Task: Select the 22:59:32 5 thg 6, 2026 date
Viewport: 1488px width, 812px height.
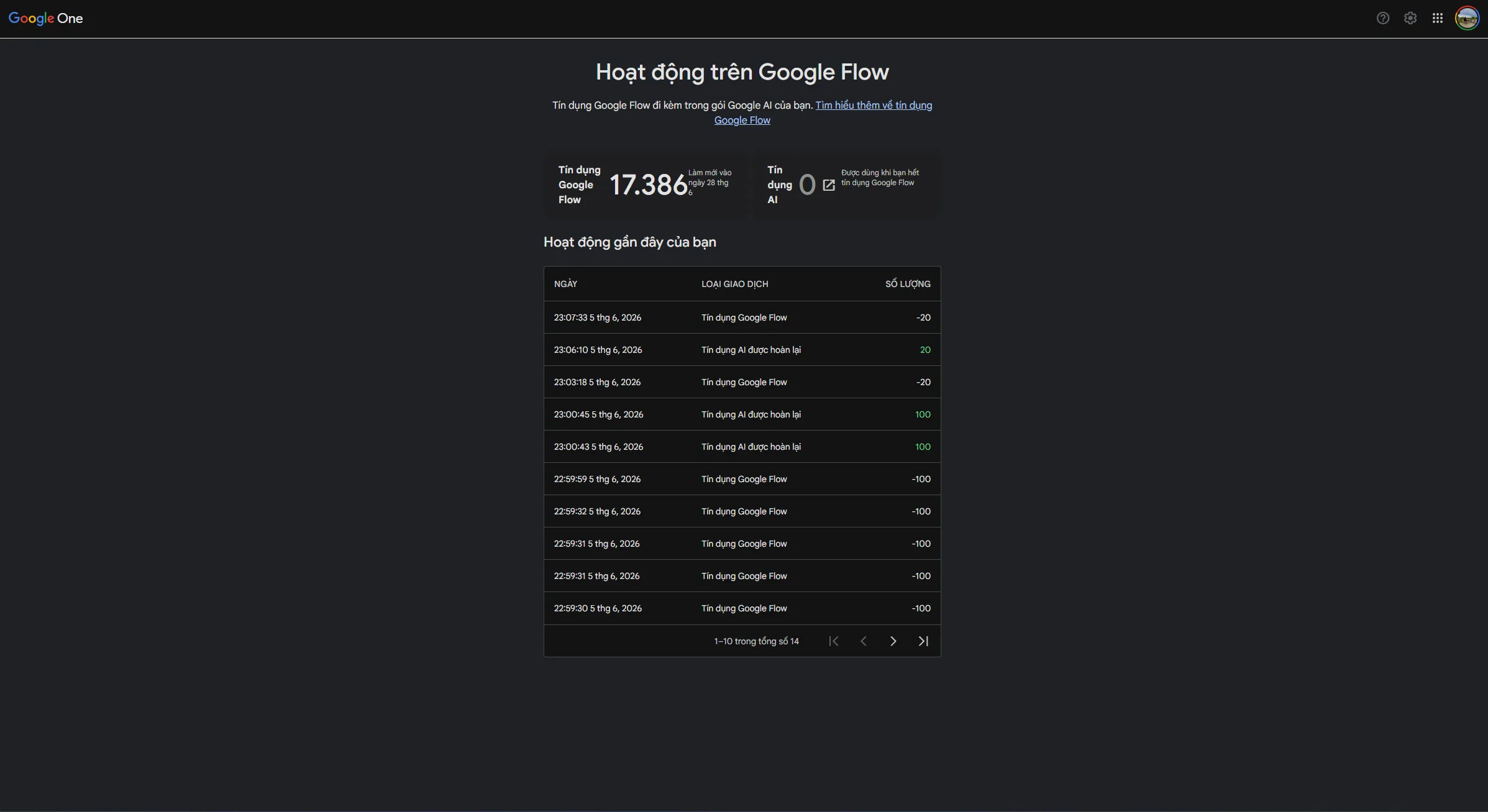Action: (x=597, y=511)
